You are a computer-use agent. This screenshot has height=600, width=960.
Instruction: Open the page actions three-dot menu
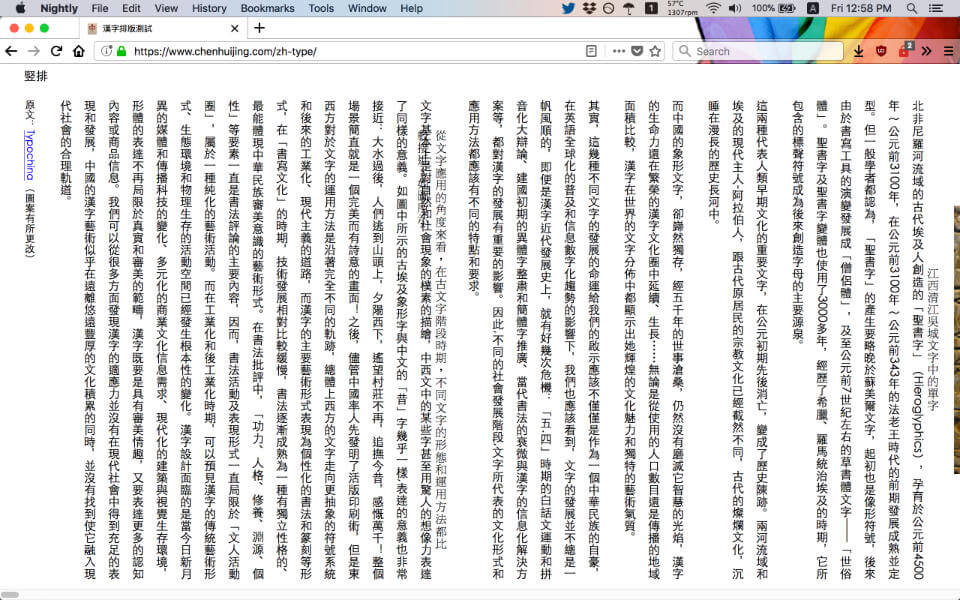[618, 51]
